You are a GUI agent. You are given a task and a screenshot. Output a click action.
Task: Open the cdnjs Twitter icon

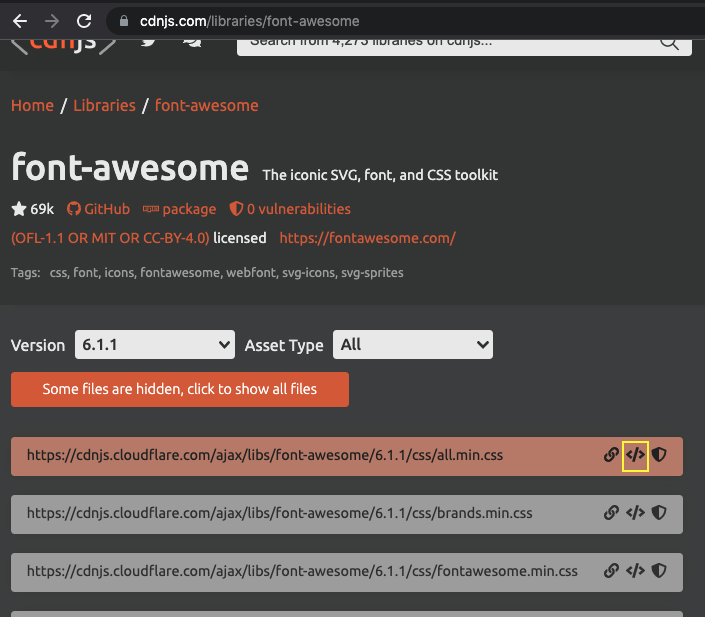pyautogui.click(x=148, y=43)
